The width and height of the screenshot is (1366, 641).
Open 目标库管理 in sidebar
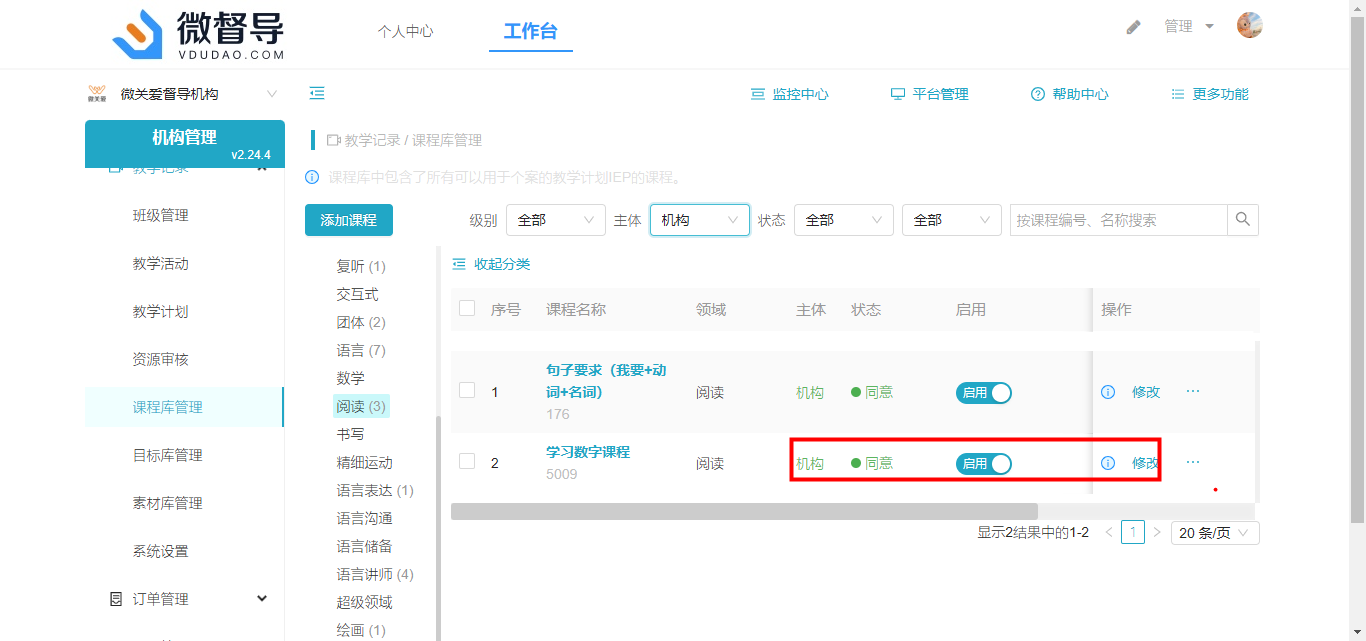pos(167,455)
